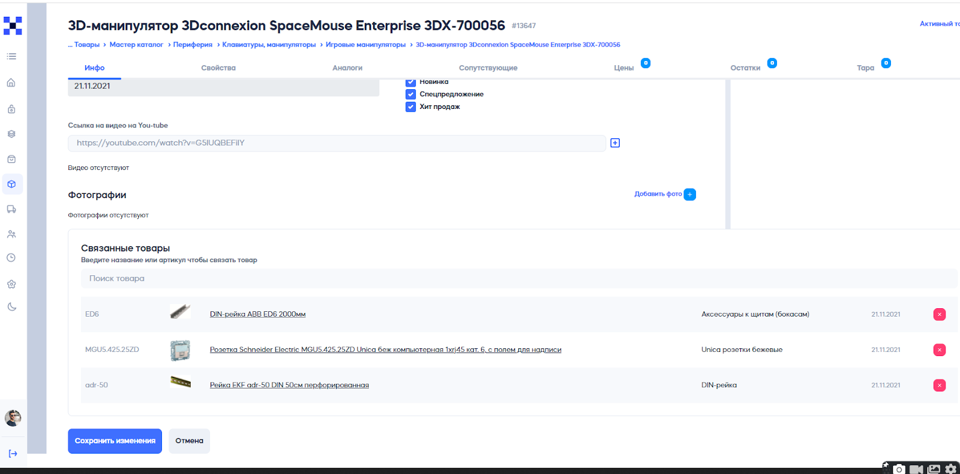Switch to the Свойства tab
The height and width of the screenshot is (474, 960).
tap(218, 68)
